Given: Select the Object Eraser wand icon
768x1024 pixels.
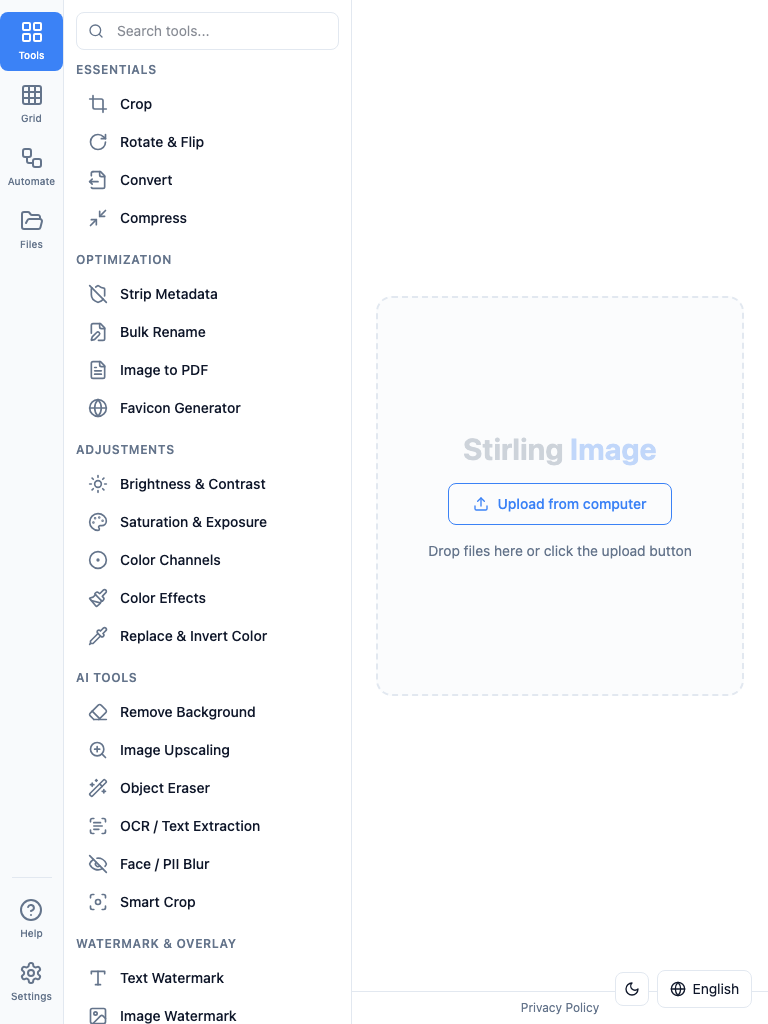Looking at the screenshot, I should click(x=98, y=788).
